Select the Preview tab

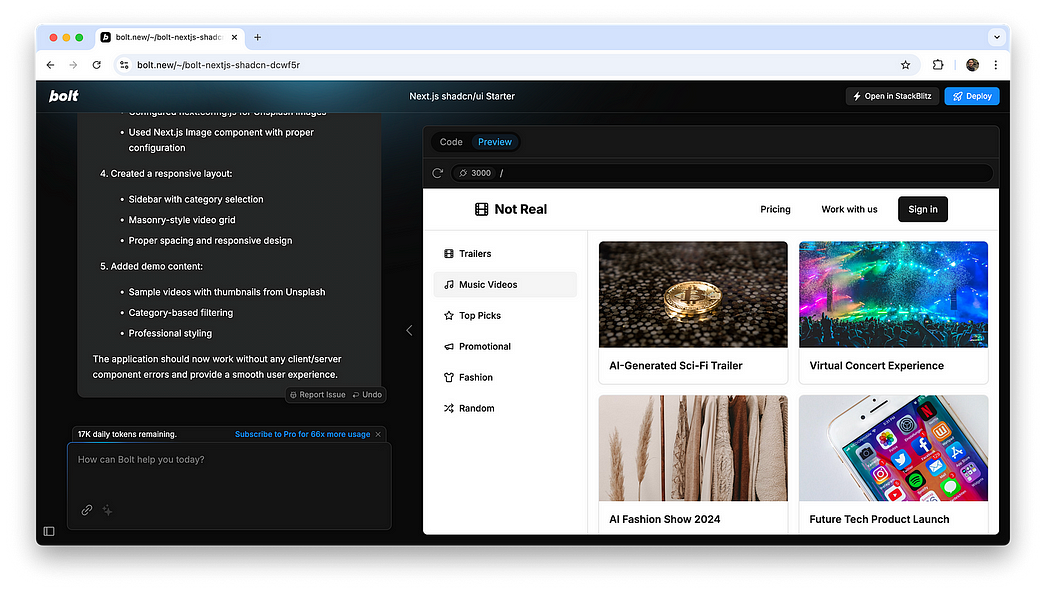(x=495, y=142)
